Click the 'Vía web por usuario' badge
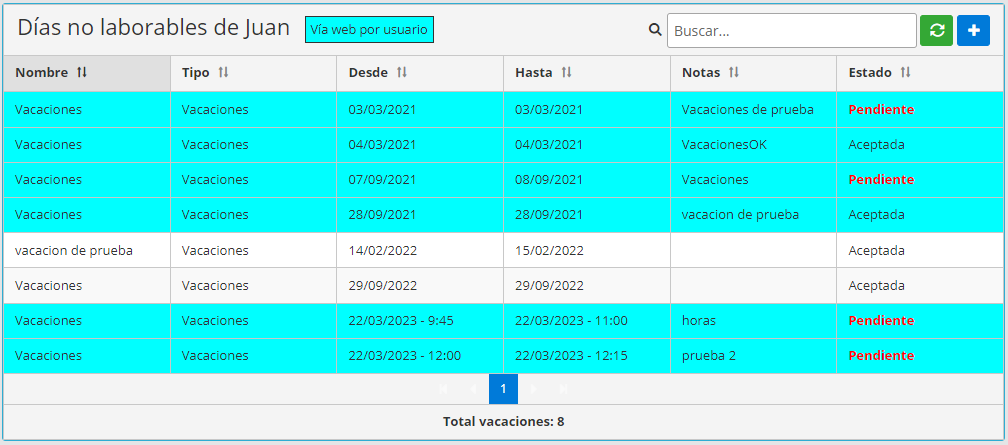 click(369, 30)
